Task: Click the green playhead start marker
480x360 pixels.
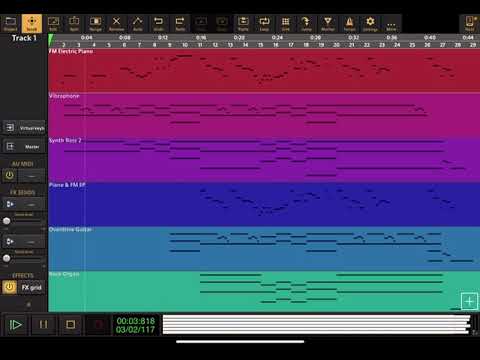Action: coord(51,39)
